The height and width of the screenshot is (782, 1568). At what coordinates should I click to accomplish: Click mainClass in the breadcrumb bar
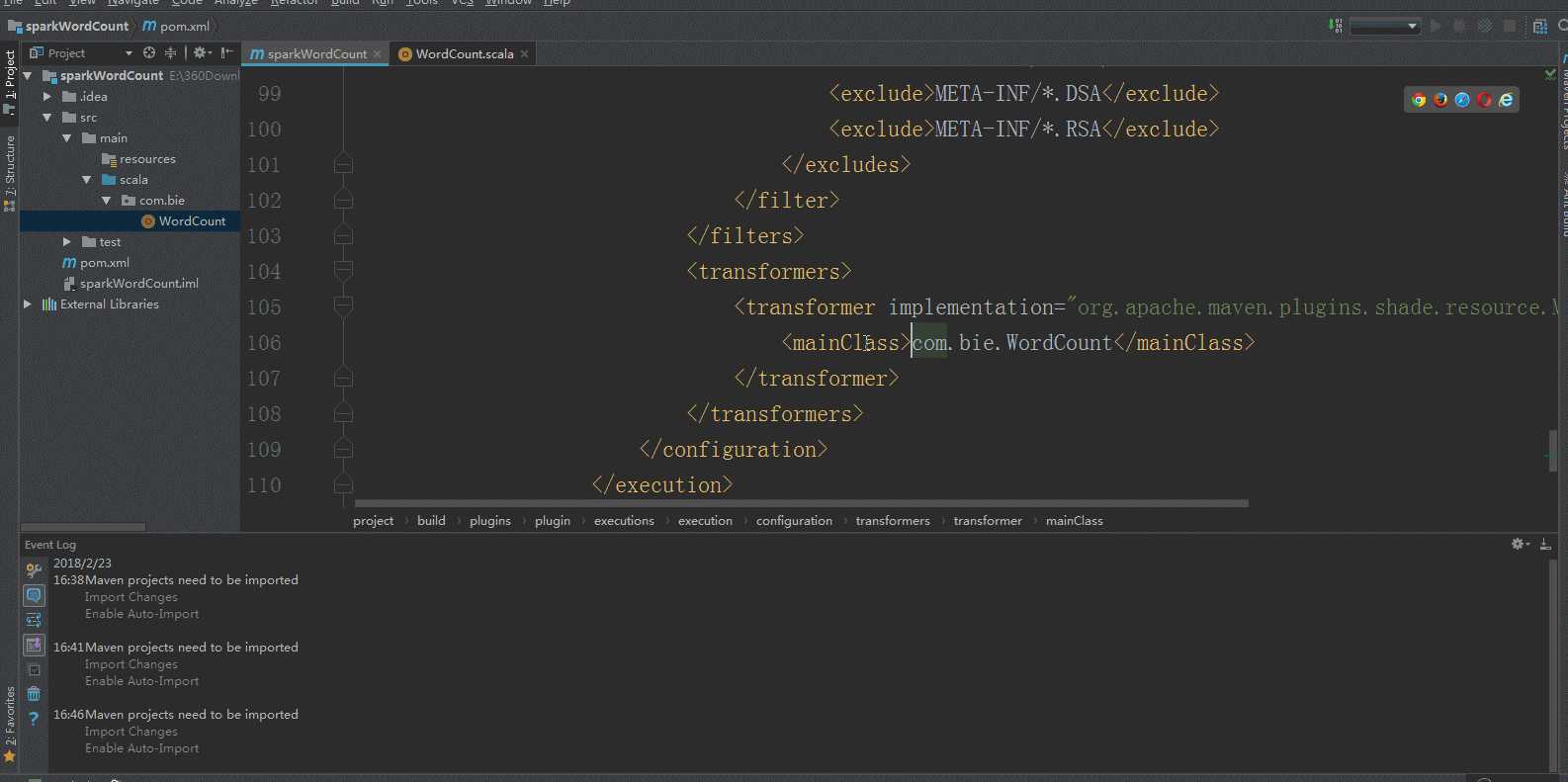coord(1075,521)
